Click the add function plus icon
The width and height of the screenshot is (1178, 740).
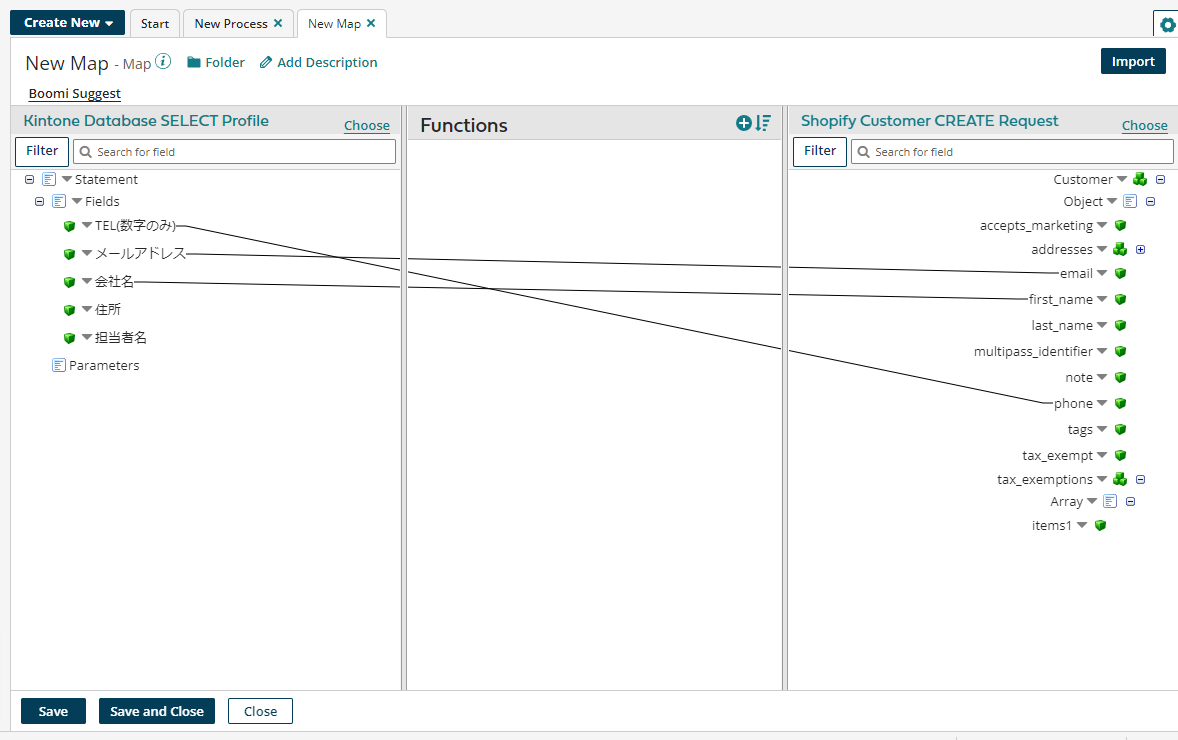pos(744,123)
